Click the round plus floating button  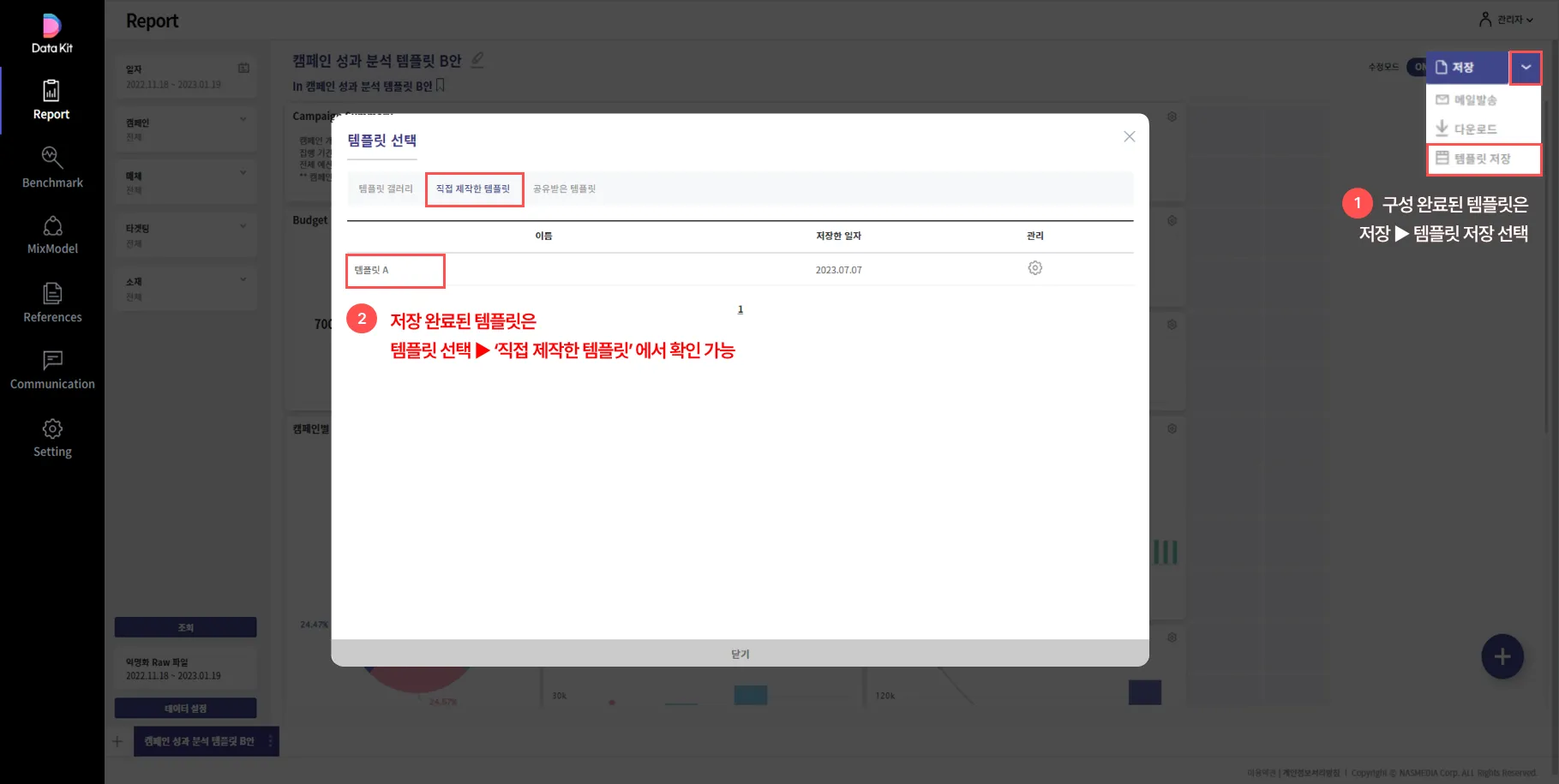pos(1502,657)
